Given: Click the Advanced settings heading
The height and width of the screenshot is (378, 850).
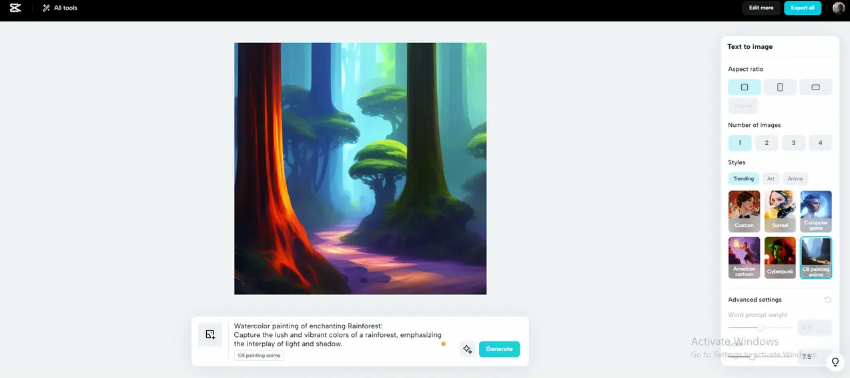Looking at the screenshot, I should click(x=755, y=300).
